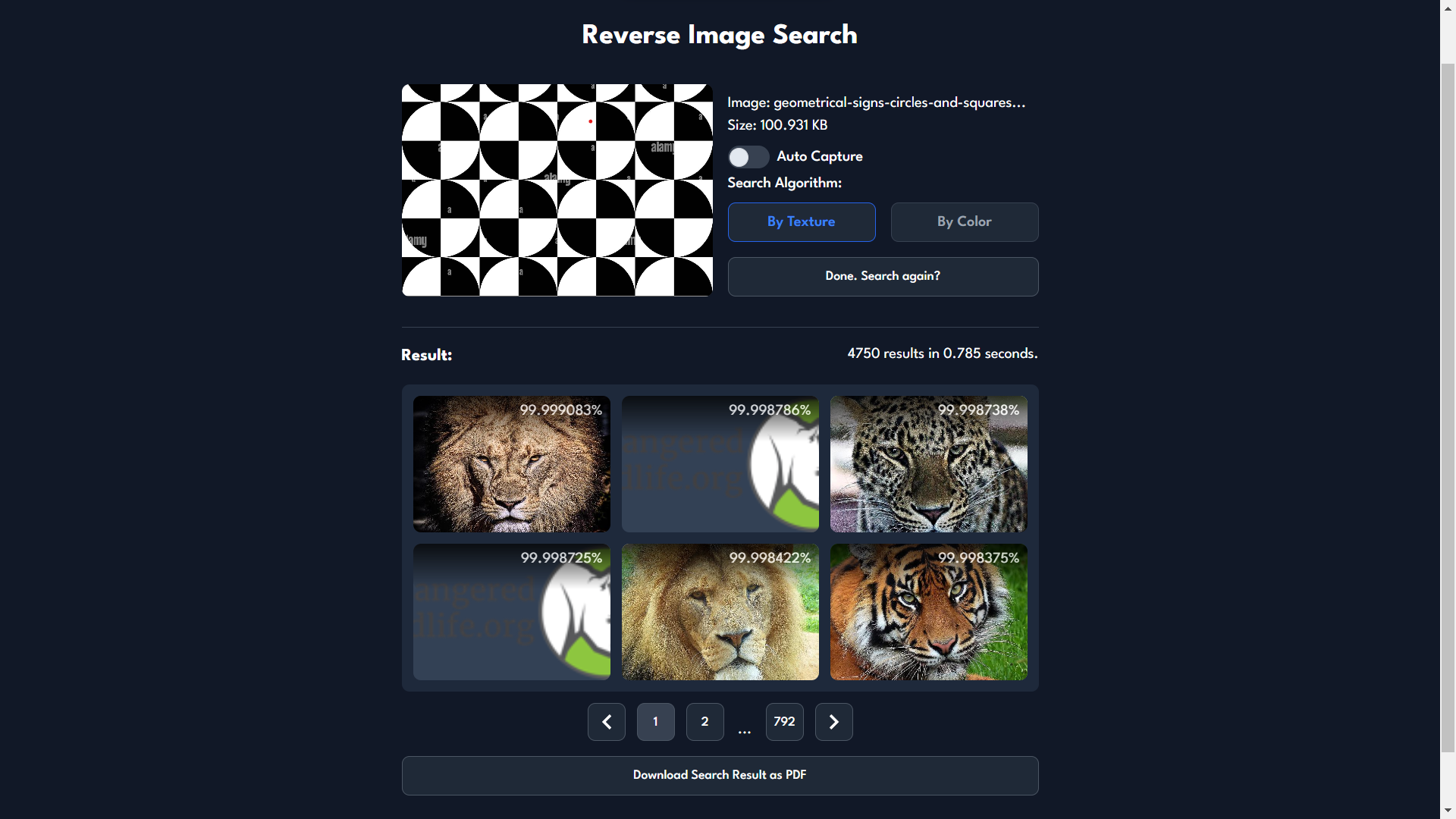Open the 99.998786% wildlife logo result
This screenshot has width=1456, height=819.
point(720,464)
